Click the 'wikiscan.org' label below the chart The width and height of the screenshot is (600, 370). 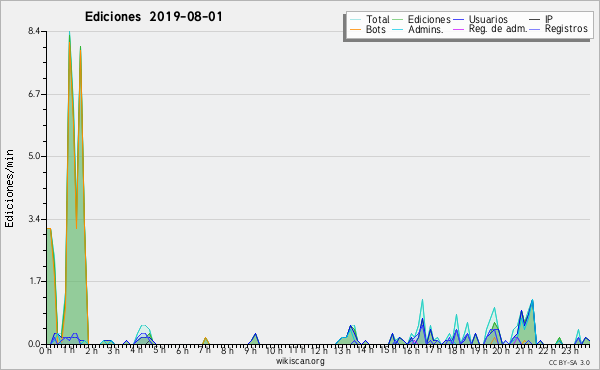click(300, 361)
